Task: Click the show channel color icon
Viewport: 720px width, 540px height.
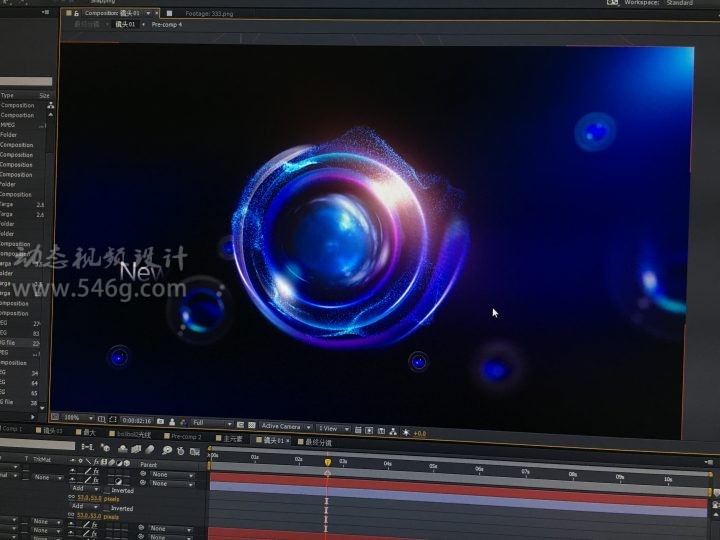Action: [x=183, y=422]
